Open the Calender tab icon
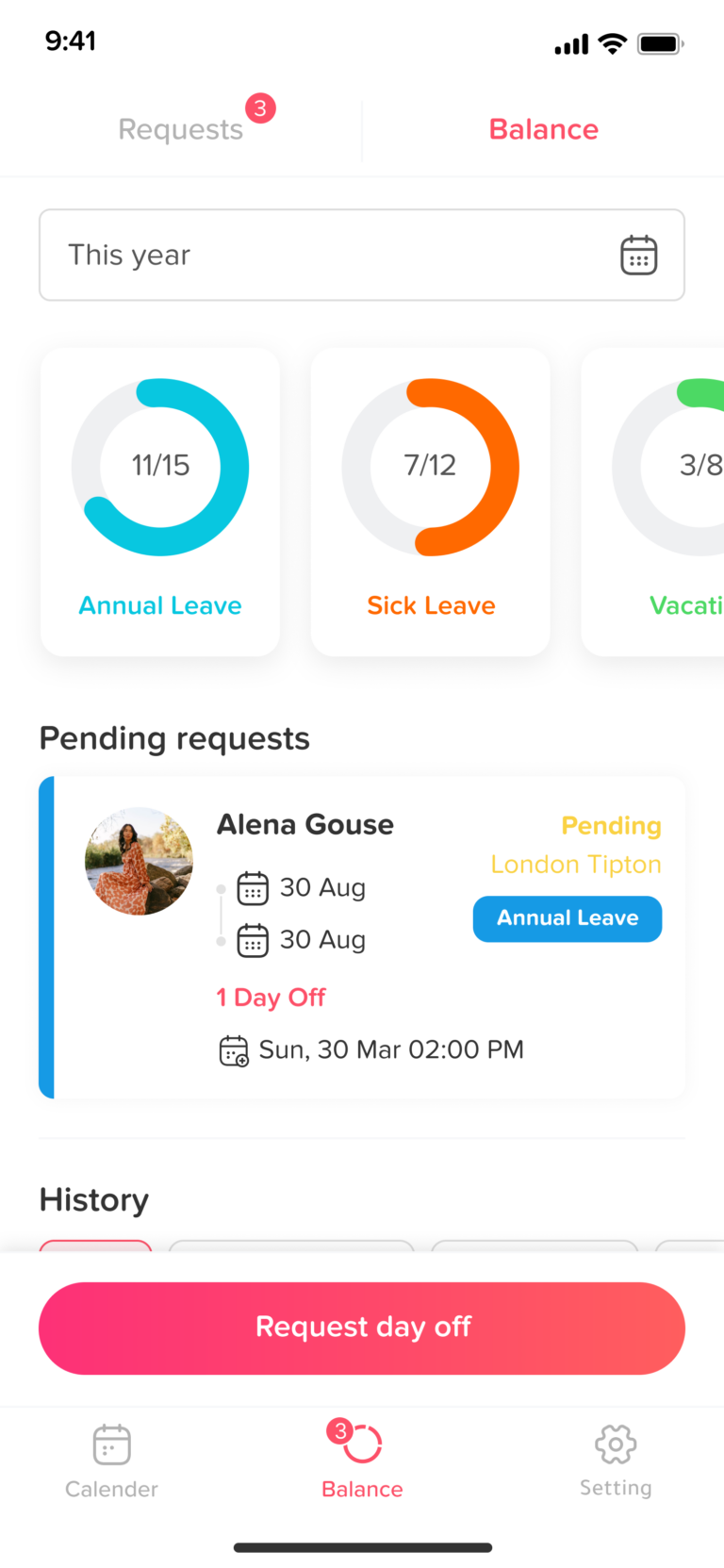Screen dimensions: 724x1568 pyautogui.click(x=111, y=1444)
